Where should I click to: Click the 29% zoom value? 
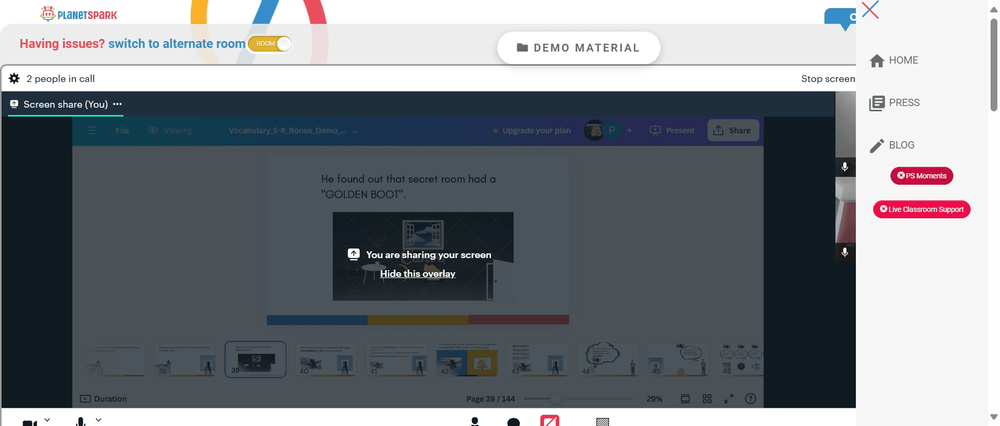click(654, 399)
